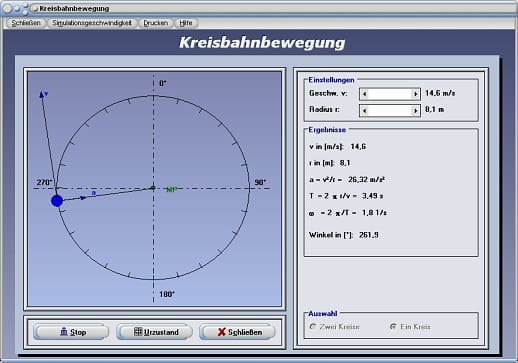The width and height of the screenshot is (518, 363).
Task: Click the v in [m/s] result line
Action: click(337, 147)
